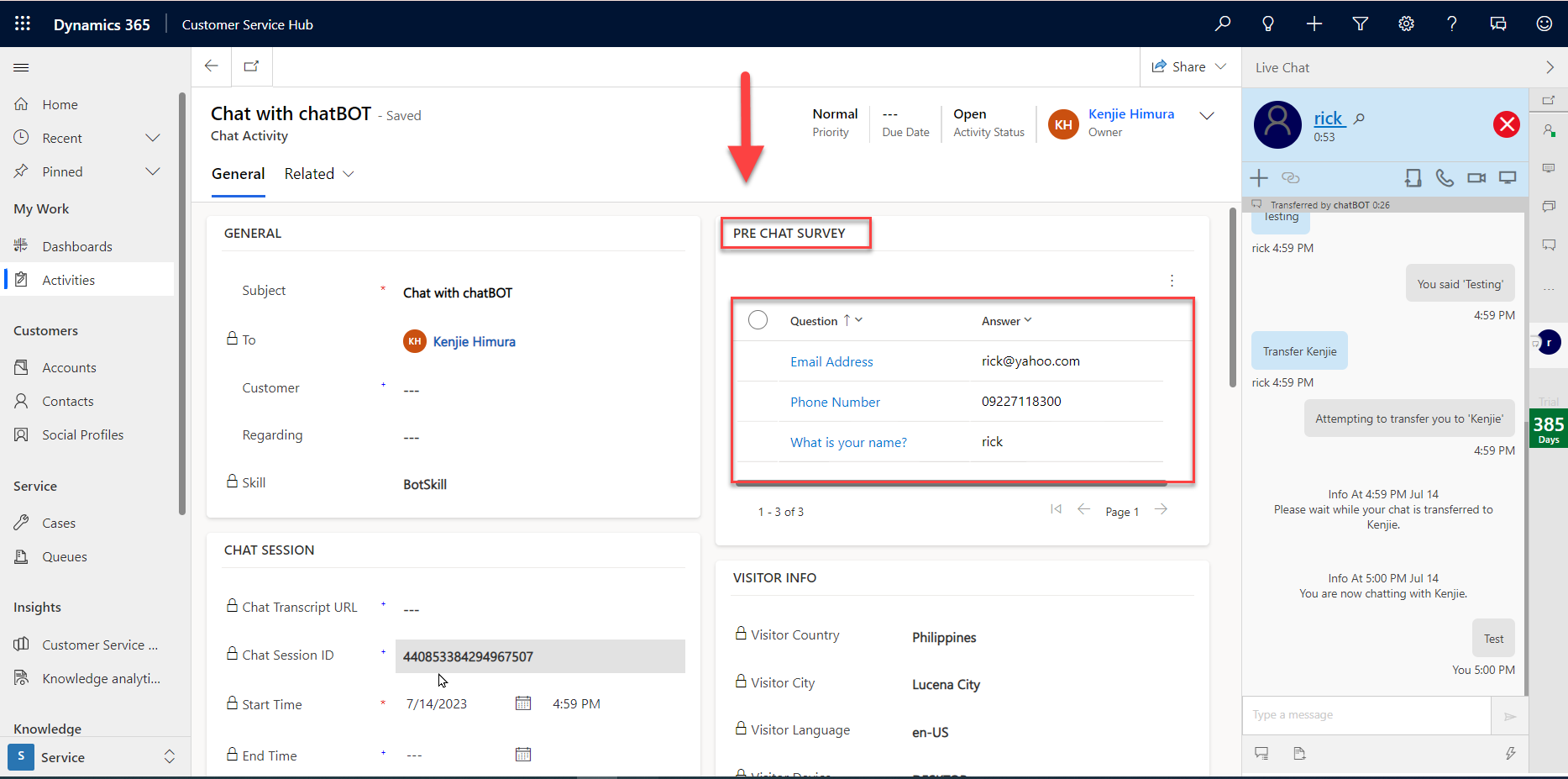1568x779 pixels.
Task: Click the Chat Session ID field
Action: [540, 656]
